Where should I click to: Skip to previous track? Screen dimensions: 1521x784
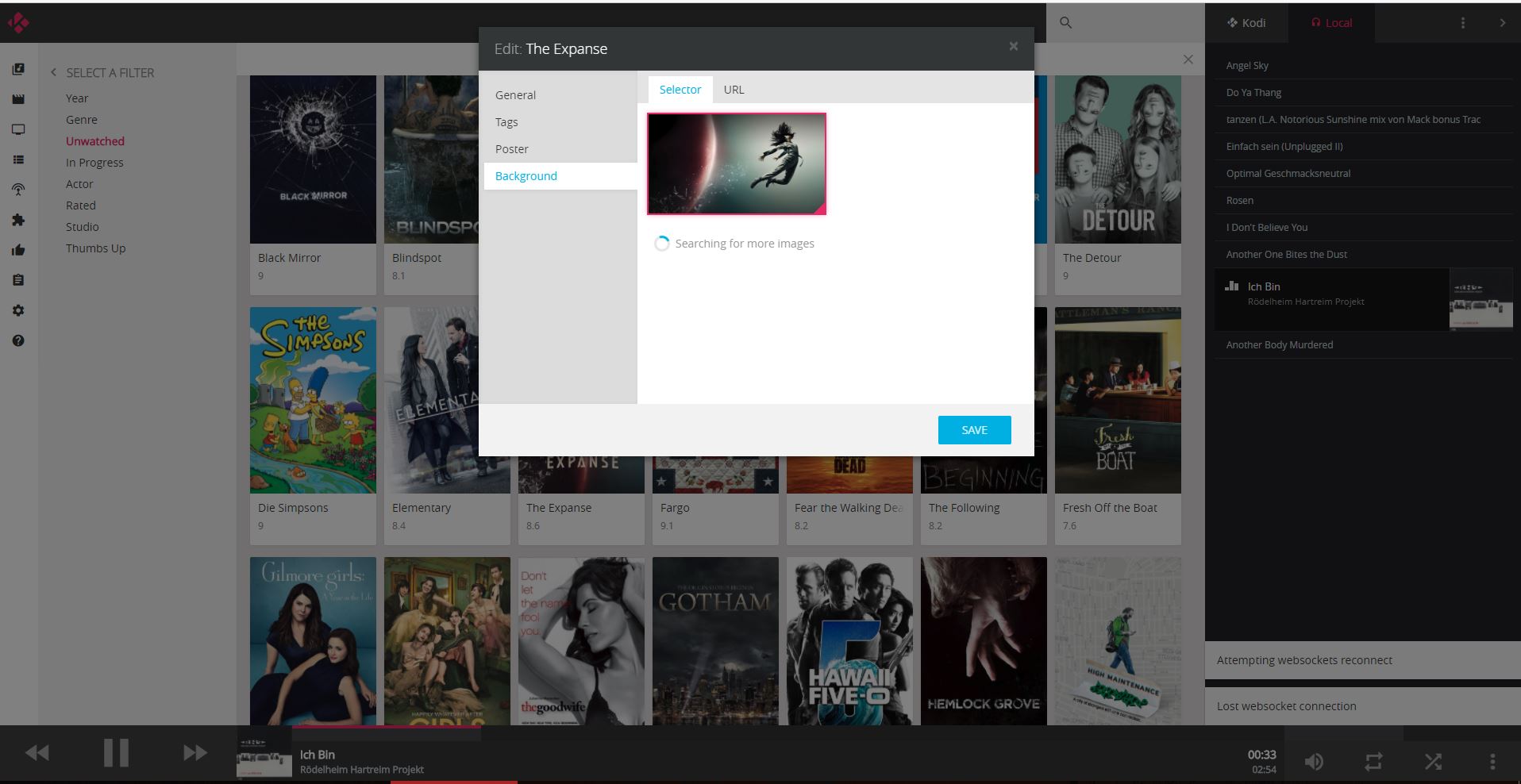pyautogui.click(x=37, y=752)
